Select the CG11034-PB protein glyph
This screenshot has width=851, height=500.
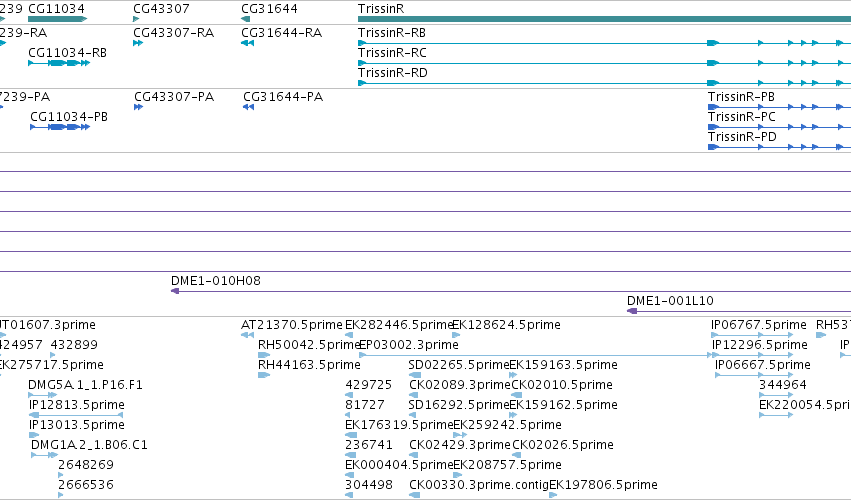(x=60, y=127)
